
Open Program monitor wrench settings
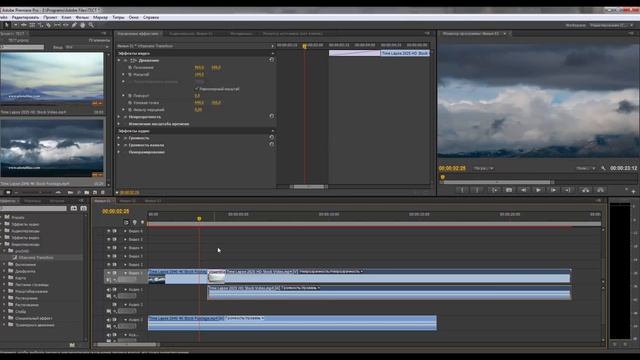(x=603, y=168)
